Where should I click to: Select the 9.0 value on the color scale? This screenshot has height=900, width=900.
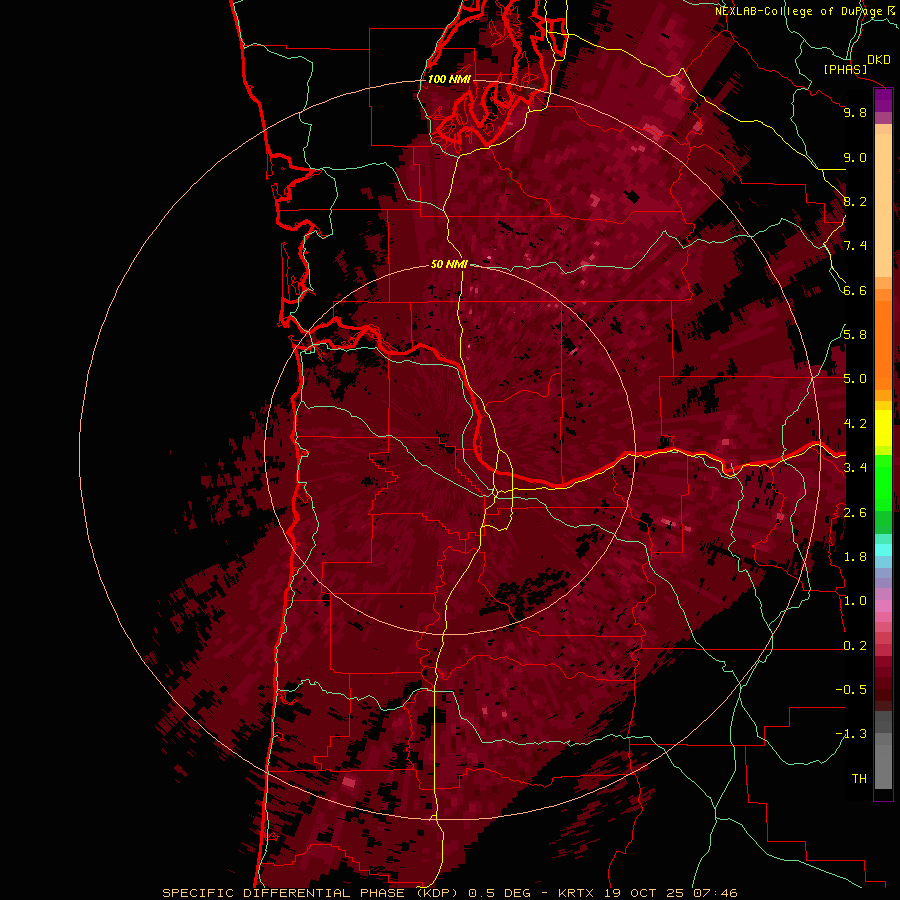(x=855, y=157)
